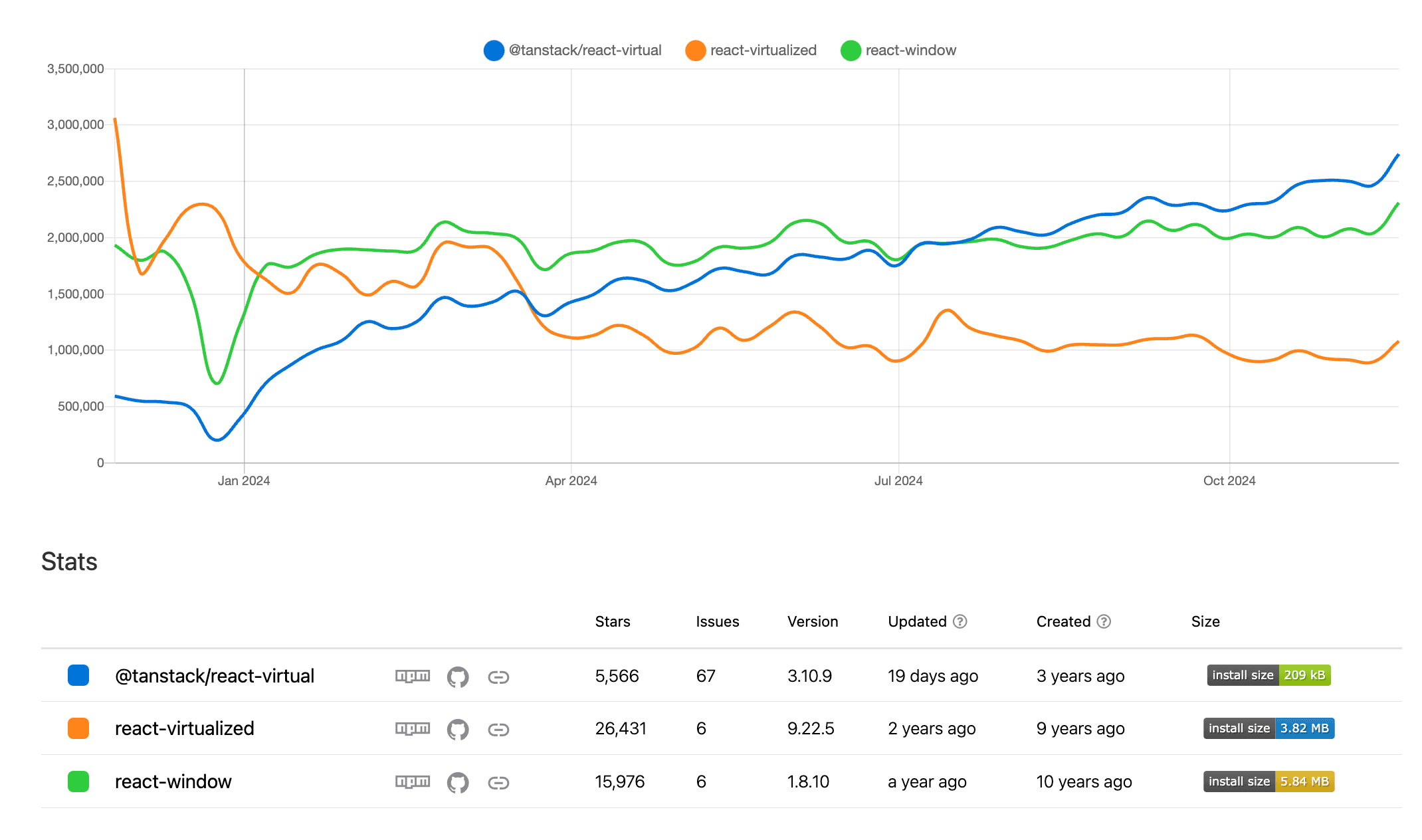
Task: Click the orange swatch of react-virtualized row
Action: point(78,728)
